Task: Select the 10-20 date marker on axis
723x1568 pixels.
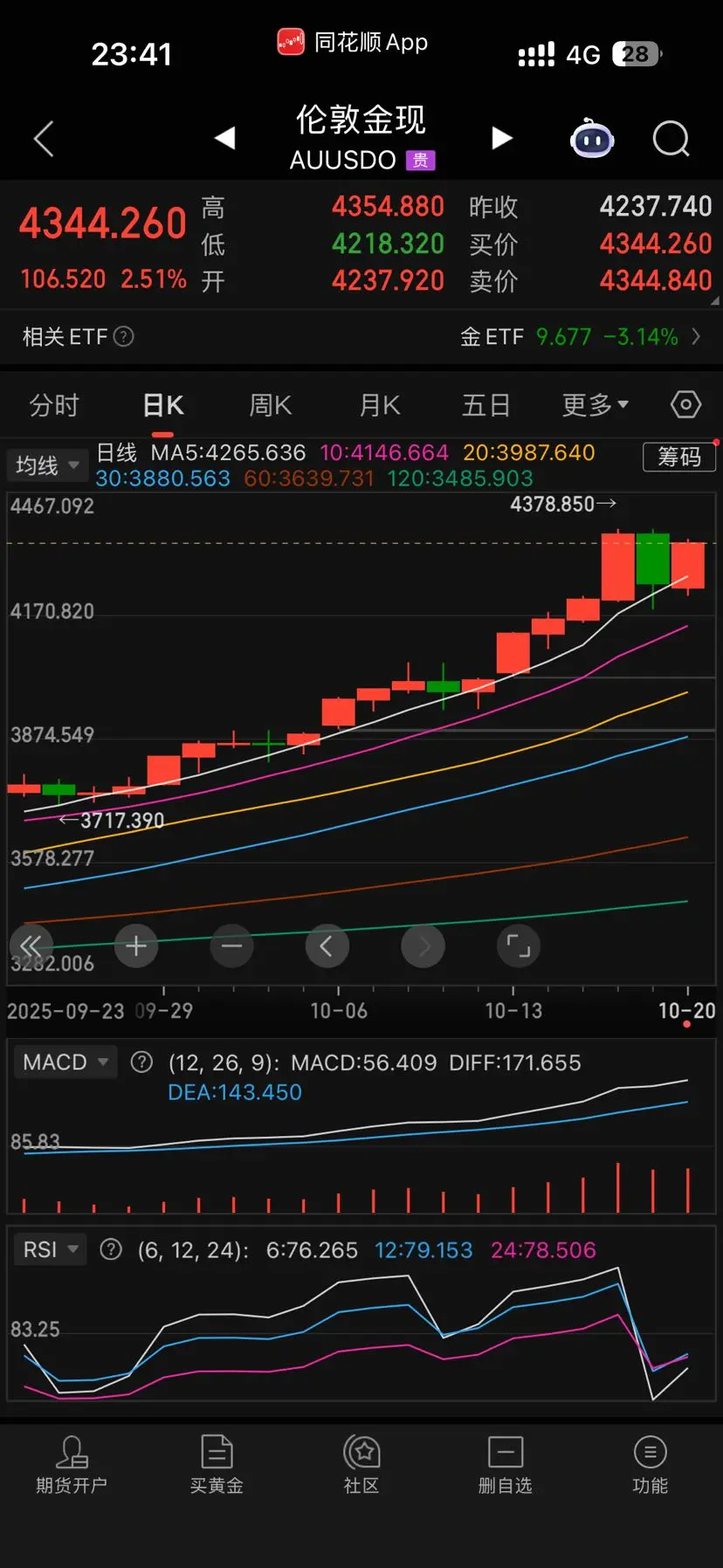Action: (687, 1011)
